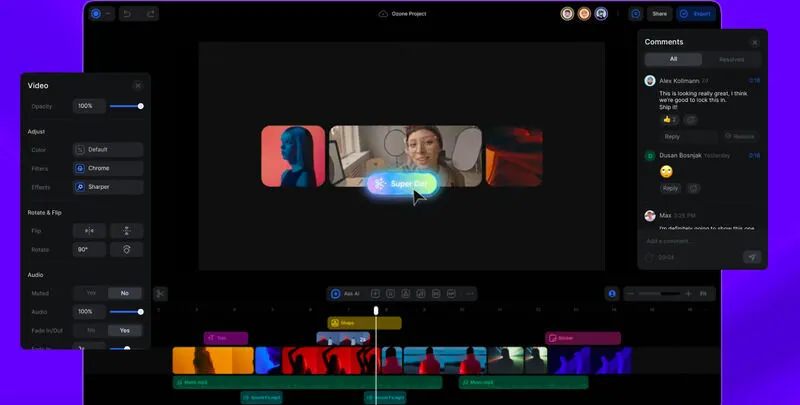Set Fade In/Out to Yes
The image size is (800, 405).
[x=124, y=331]
